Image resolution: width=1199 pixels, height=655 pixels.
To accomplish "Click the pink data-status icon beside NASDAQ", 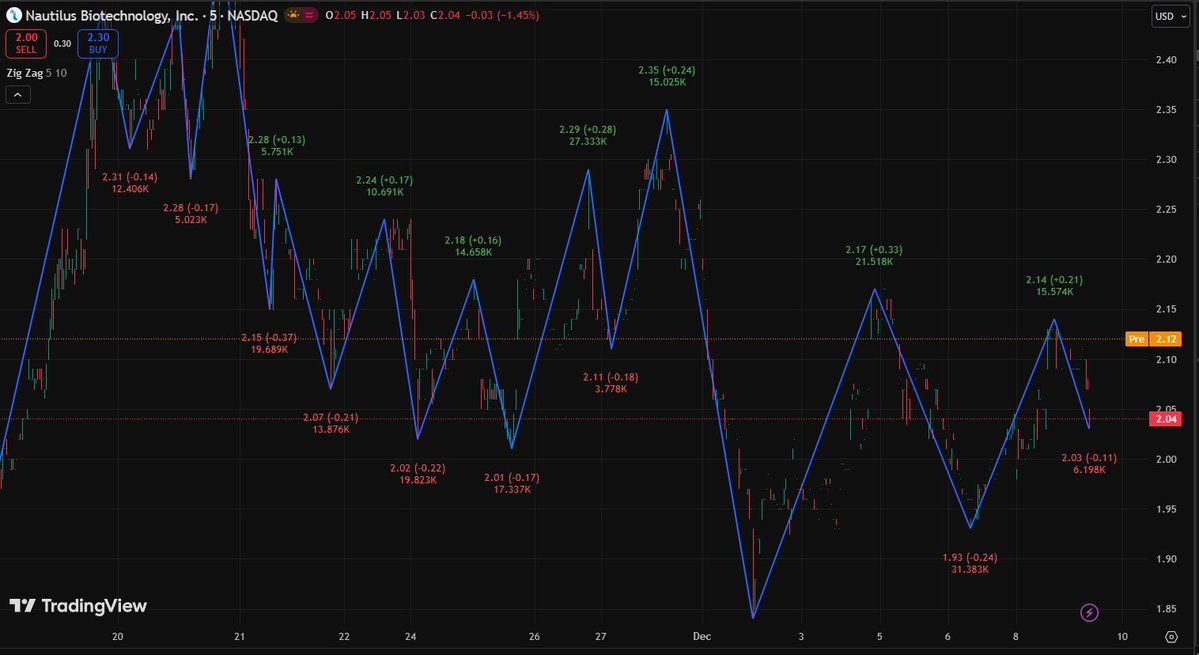I will [310, 15].
